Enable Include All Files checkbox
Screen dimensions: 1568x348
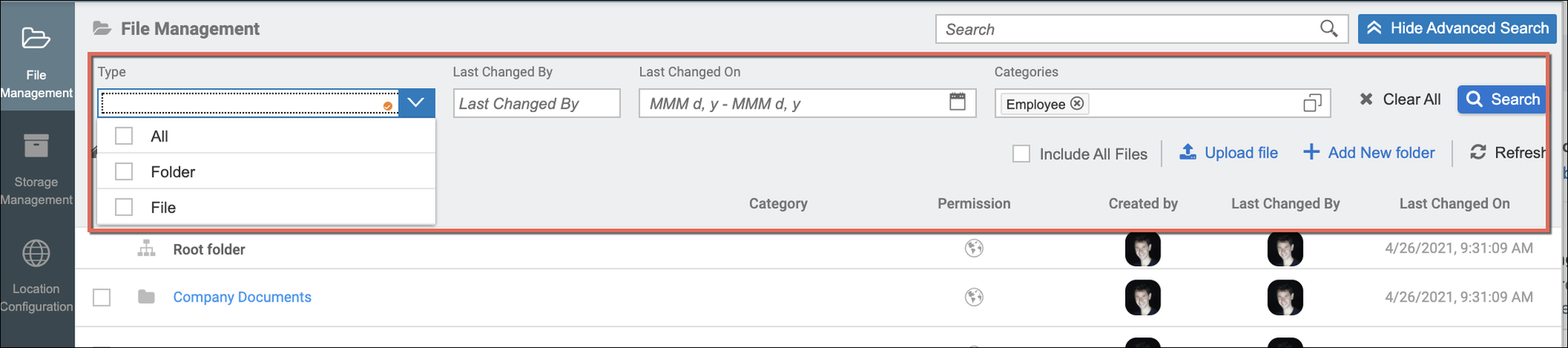click(1021, 154)
